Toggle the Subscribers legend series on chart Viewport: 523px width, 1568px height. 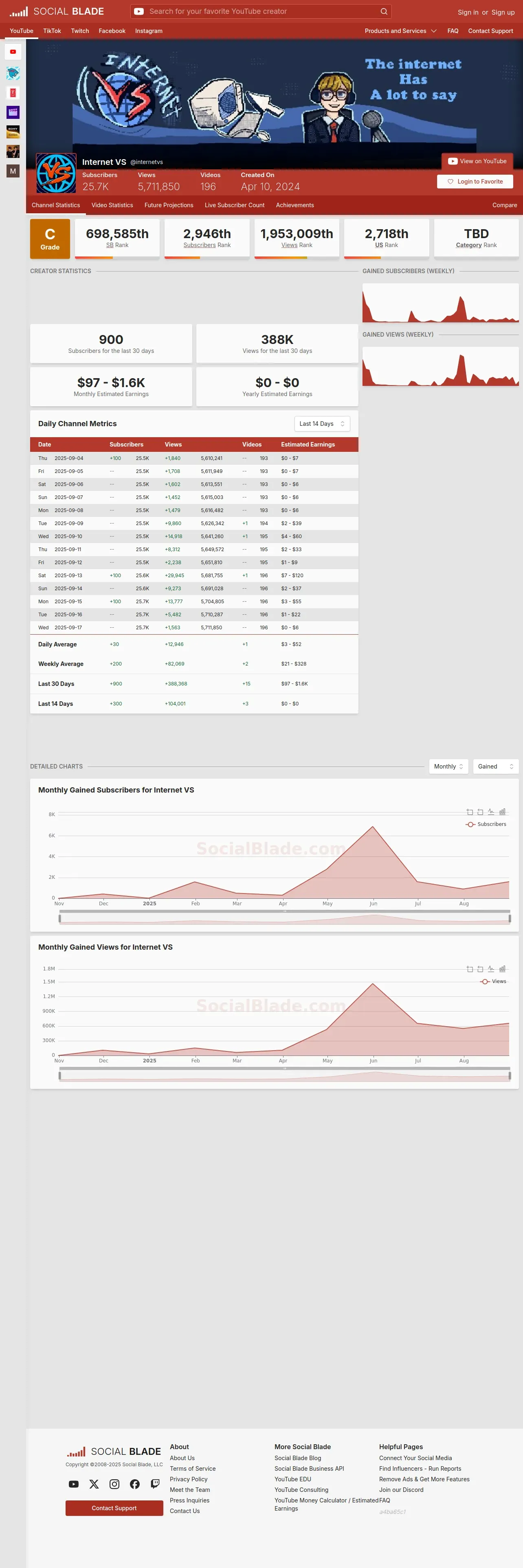[x=486, y=824]
